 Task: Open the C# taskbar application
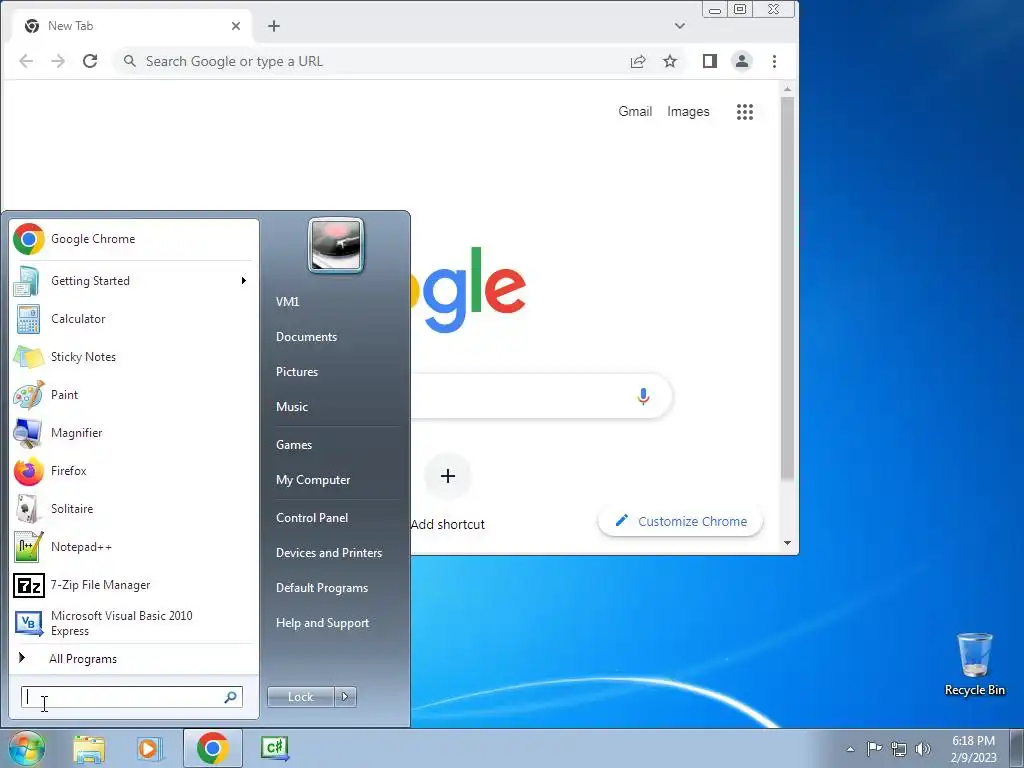pyautogui.click(x=275, y=748)
